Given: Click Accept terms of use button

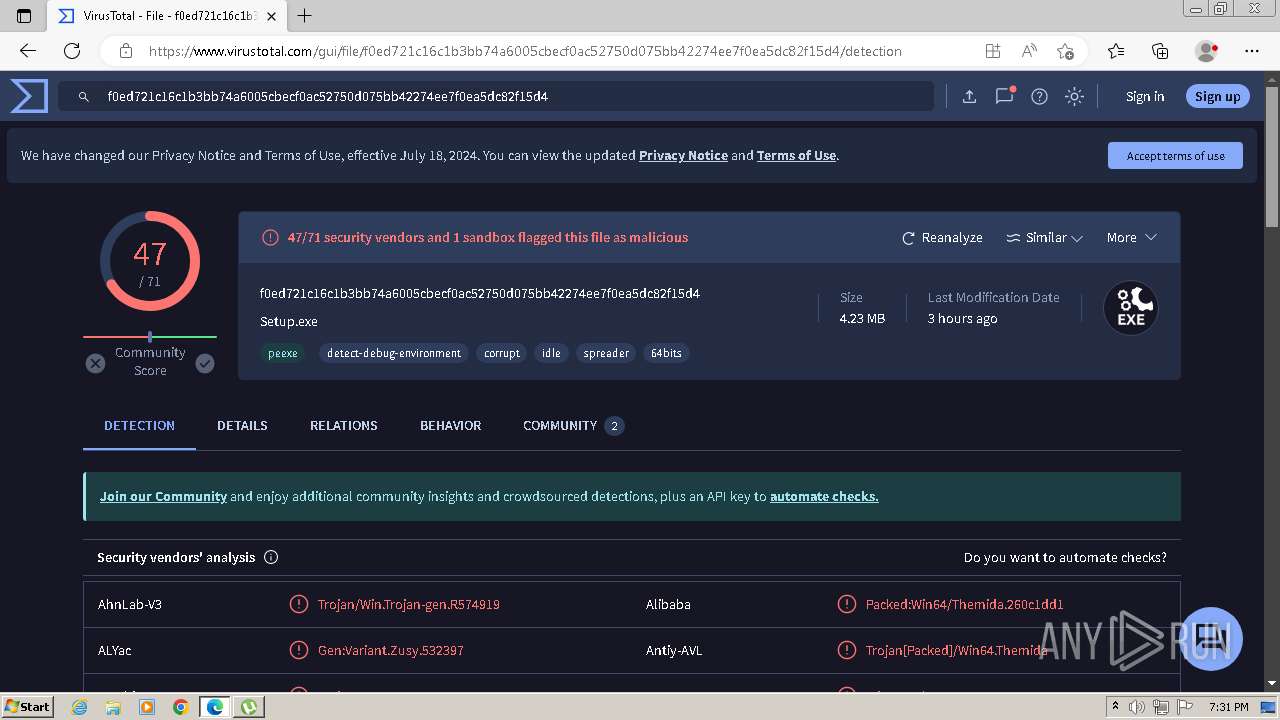Looking at the screenshot, I should click(x=1175, y=155).
